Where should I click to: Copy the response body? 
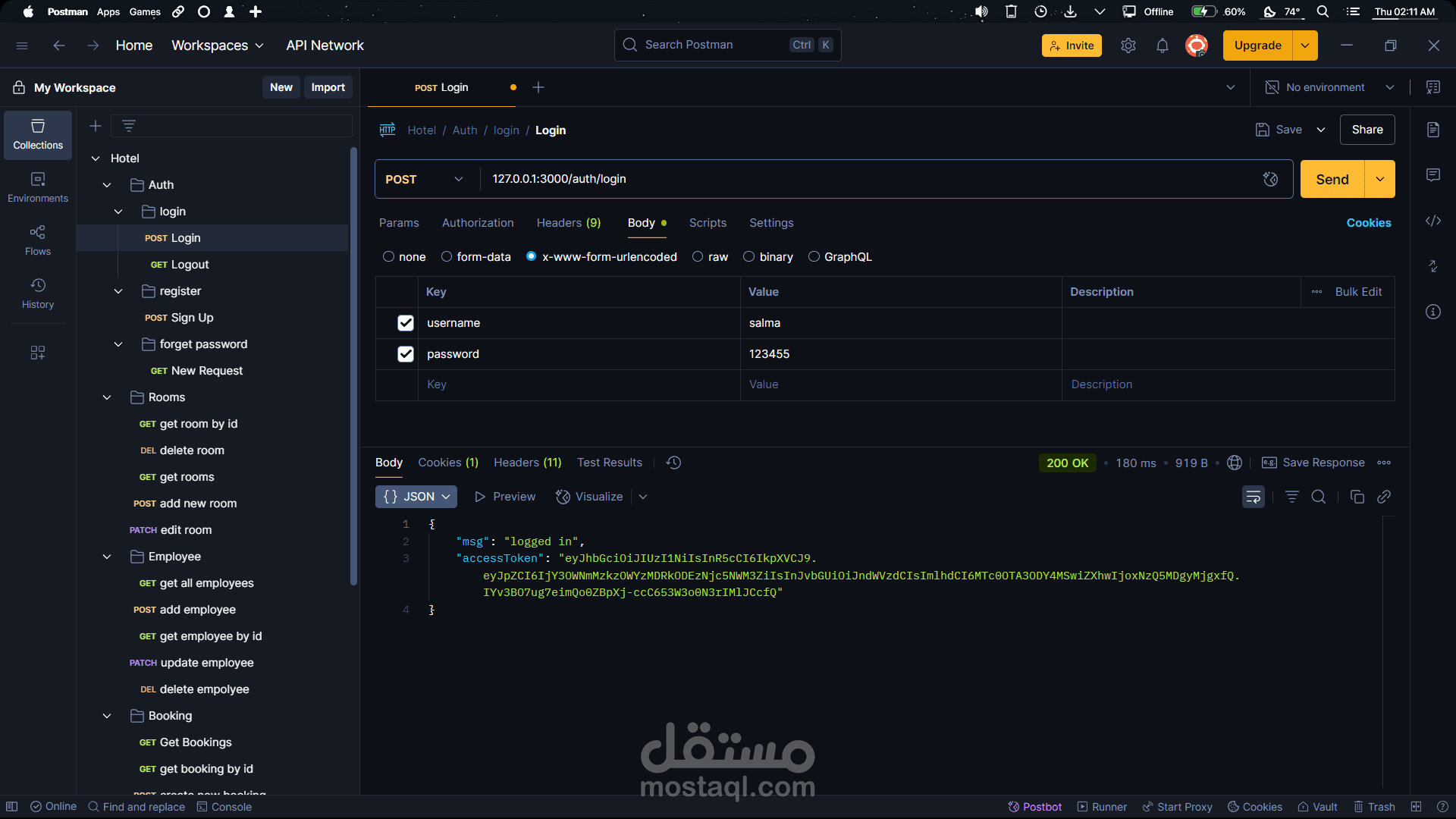click(x=1357, y=497)
